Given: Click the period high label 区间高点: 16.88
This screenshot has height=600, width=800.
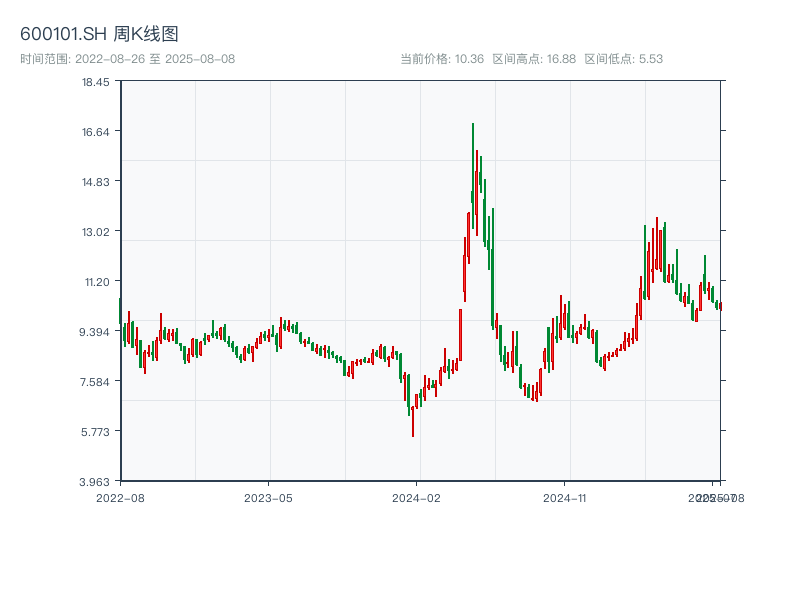Looking at the screenshot, I should 534,59.
